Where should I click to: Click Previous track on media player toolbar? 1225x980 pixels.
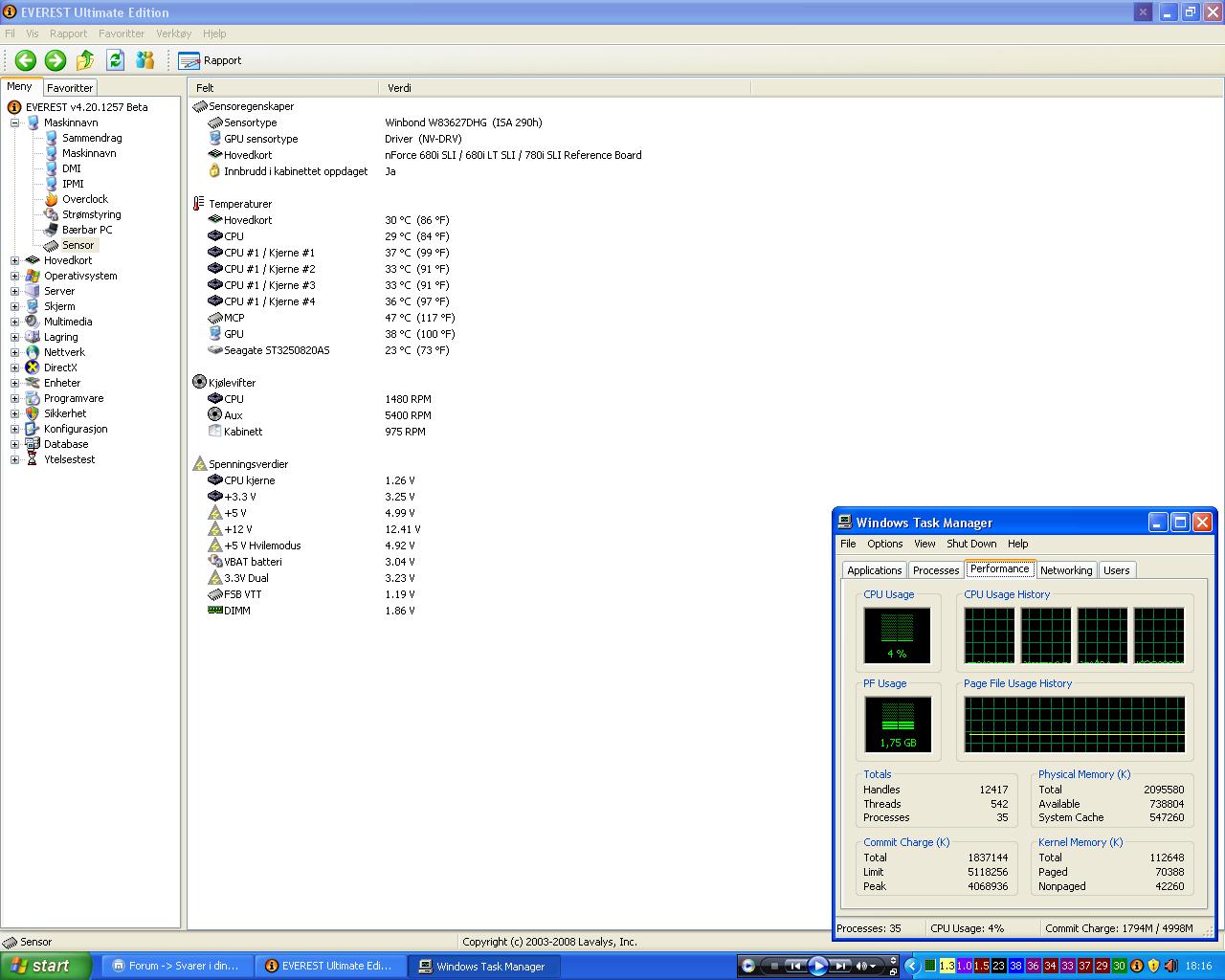[795, 967]
